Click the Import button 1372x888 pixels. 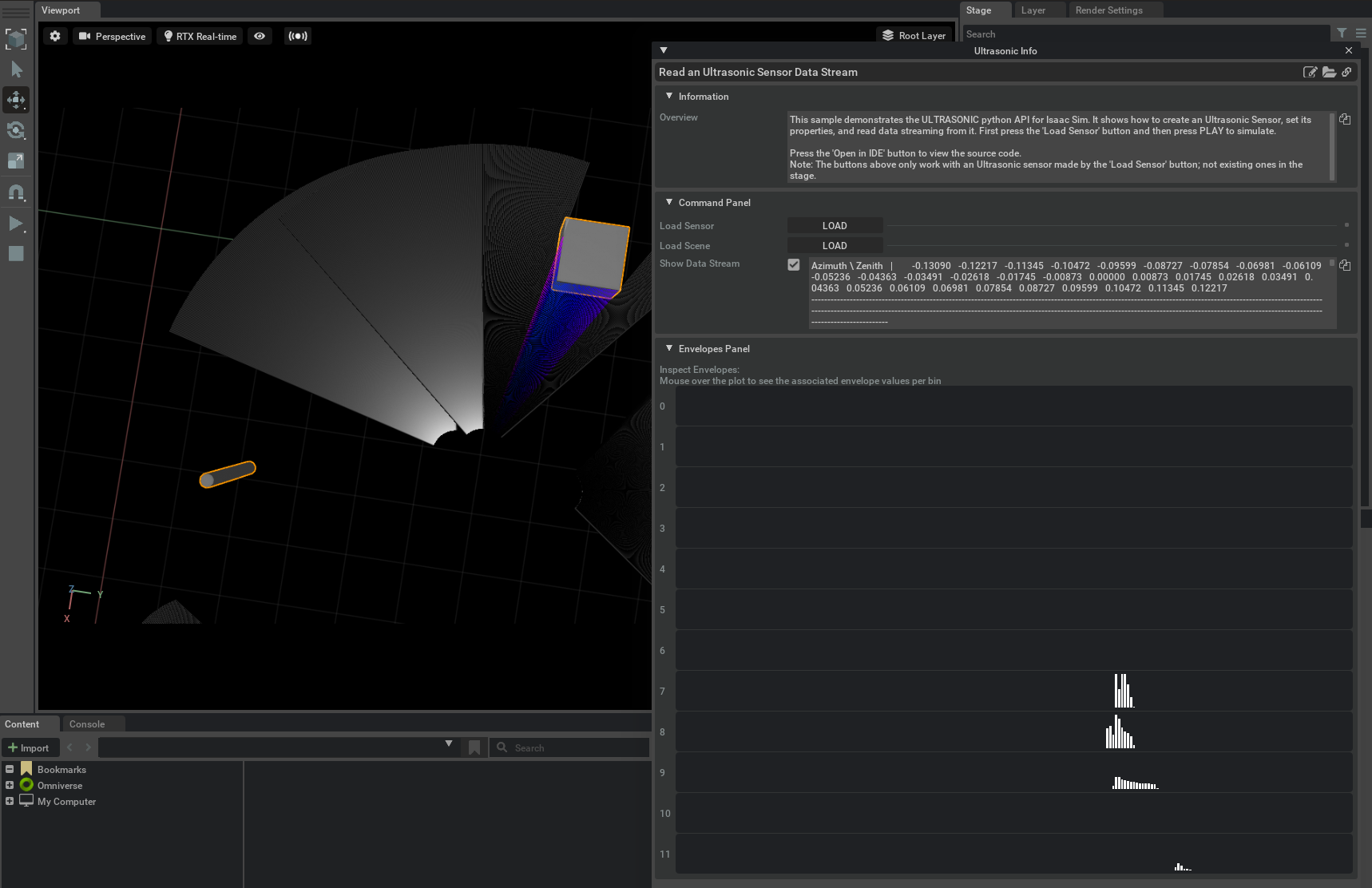tap(29, 747)
